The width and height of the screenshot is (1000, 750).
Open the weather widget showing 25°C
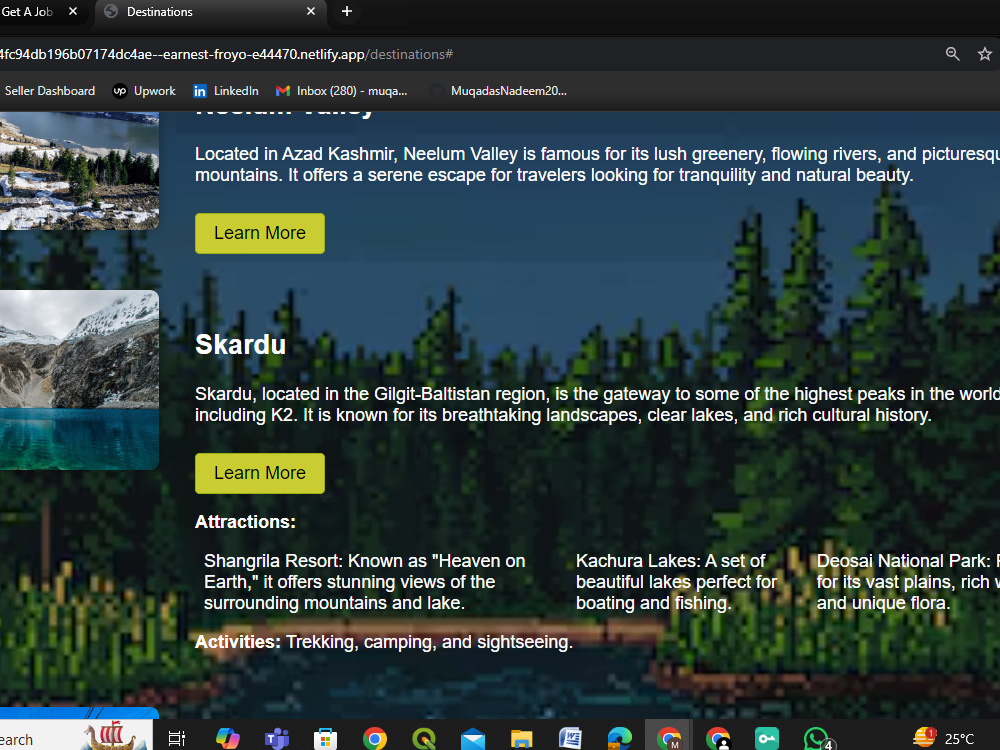[x=943, y=739]
